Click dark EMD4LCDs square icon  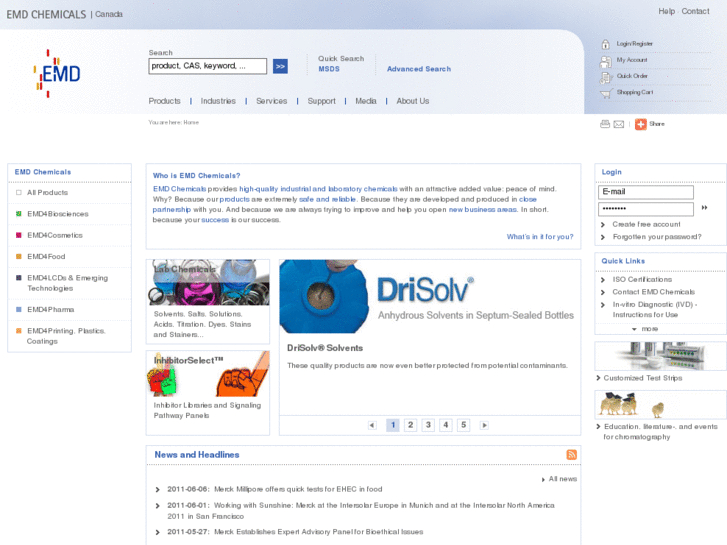point(19,278)
